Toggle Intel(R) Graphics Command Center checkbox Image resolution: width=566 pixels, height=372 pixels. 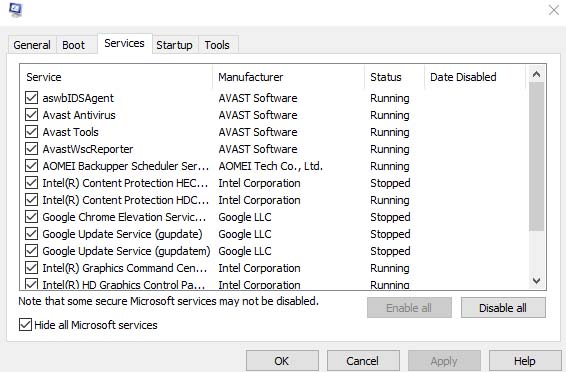(x=31, y=267)
